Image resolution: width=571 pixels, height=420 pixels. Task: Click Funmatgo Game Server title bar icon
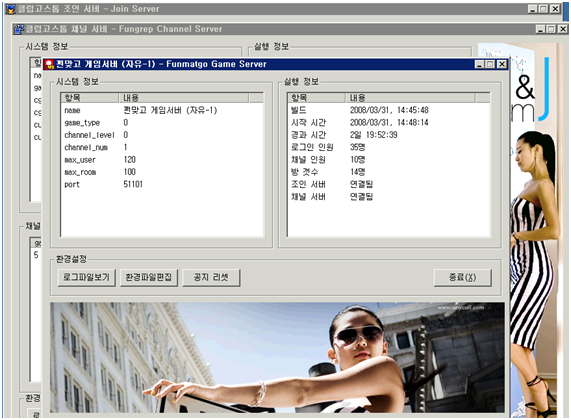tap(49, 64)
